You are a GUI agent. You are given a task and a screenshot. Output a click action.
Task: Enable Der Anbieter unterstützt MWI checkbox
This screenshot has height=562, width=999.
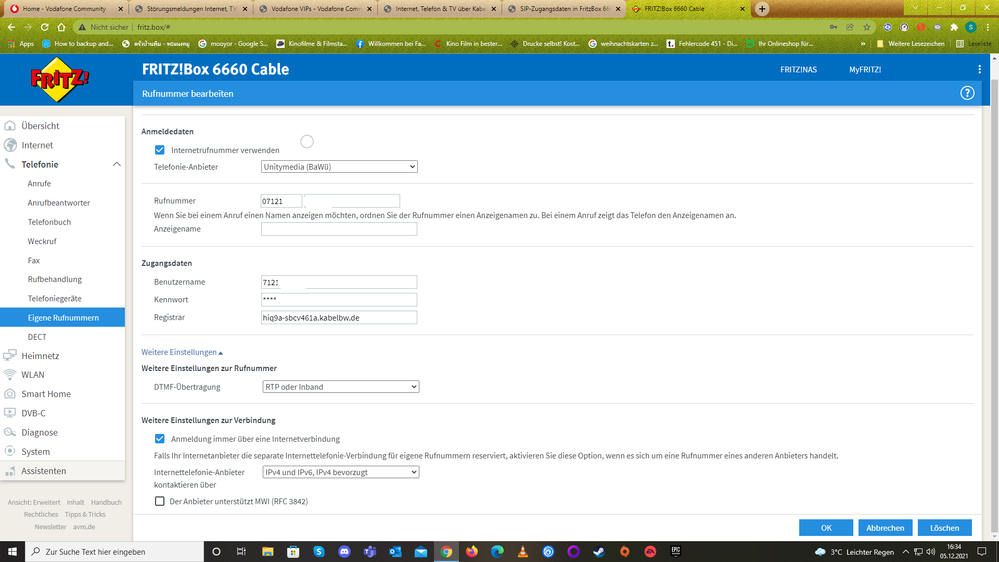pos(159,501)
